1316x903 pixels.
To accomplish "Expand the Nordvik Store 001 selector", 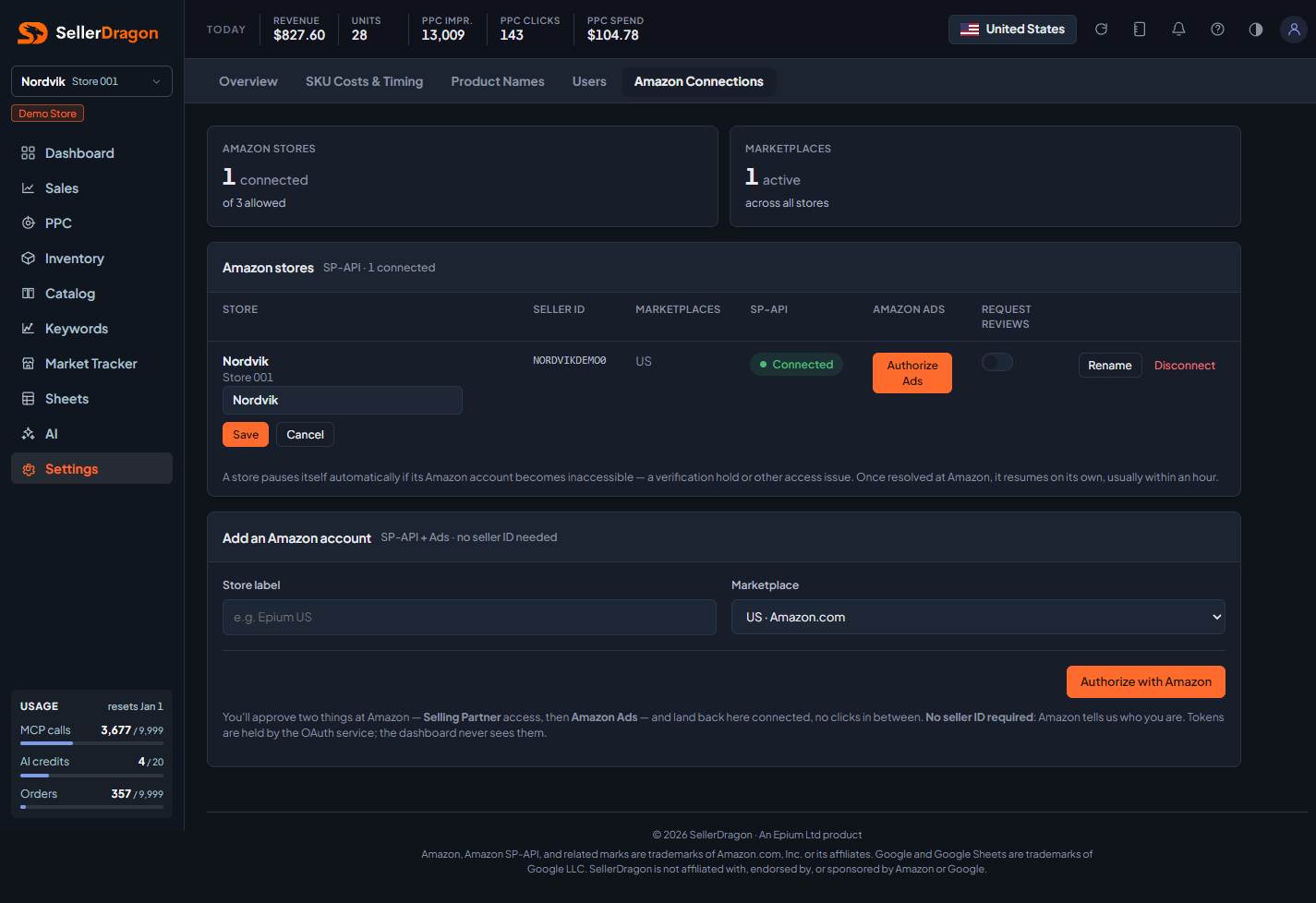I will 91,81.
